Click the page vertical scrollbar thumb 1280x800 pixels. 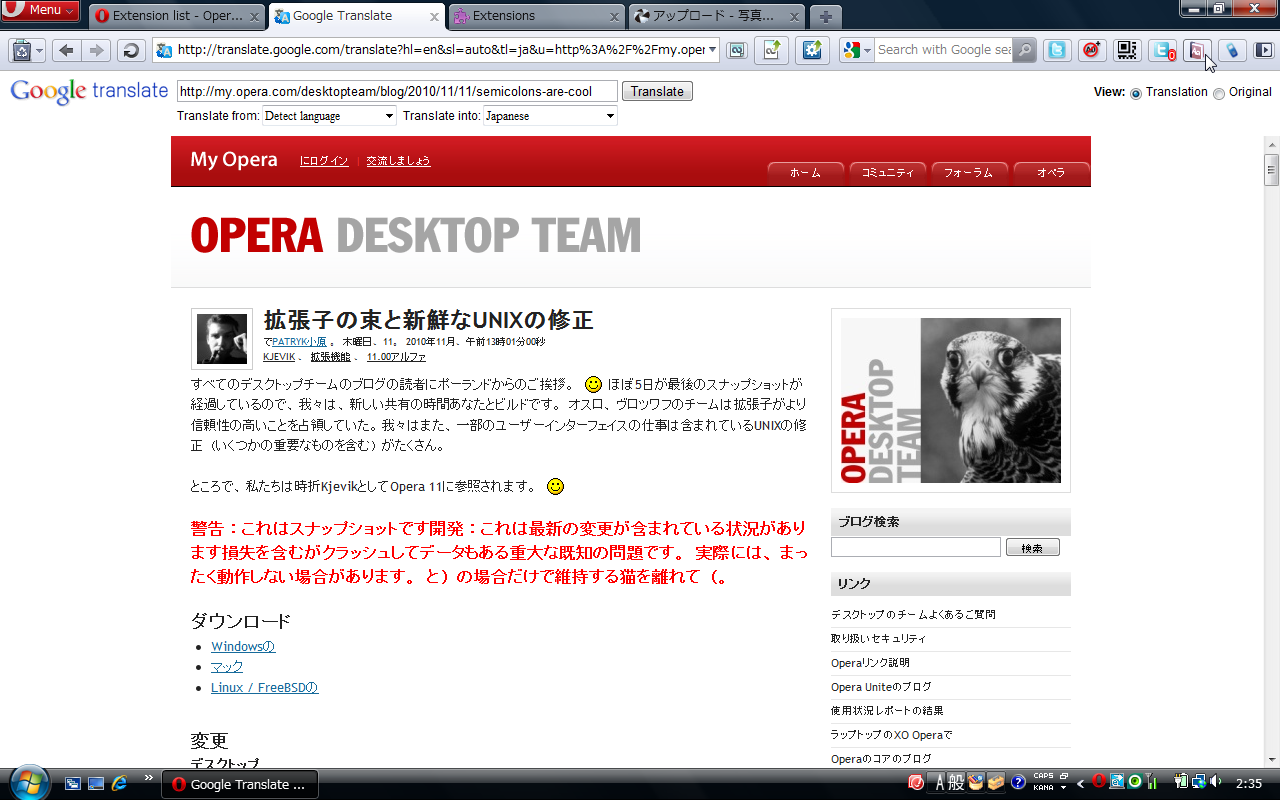1271,170
